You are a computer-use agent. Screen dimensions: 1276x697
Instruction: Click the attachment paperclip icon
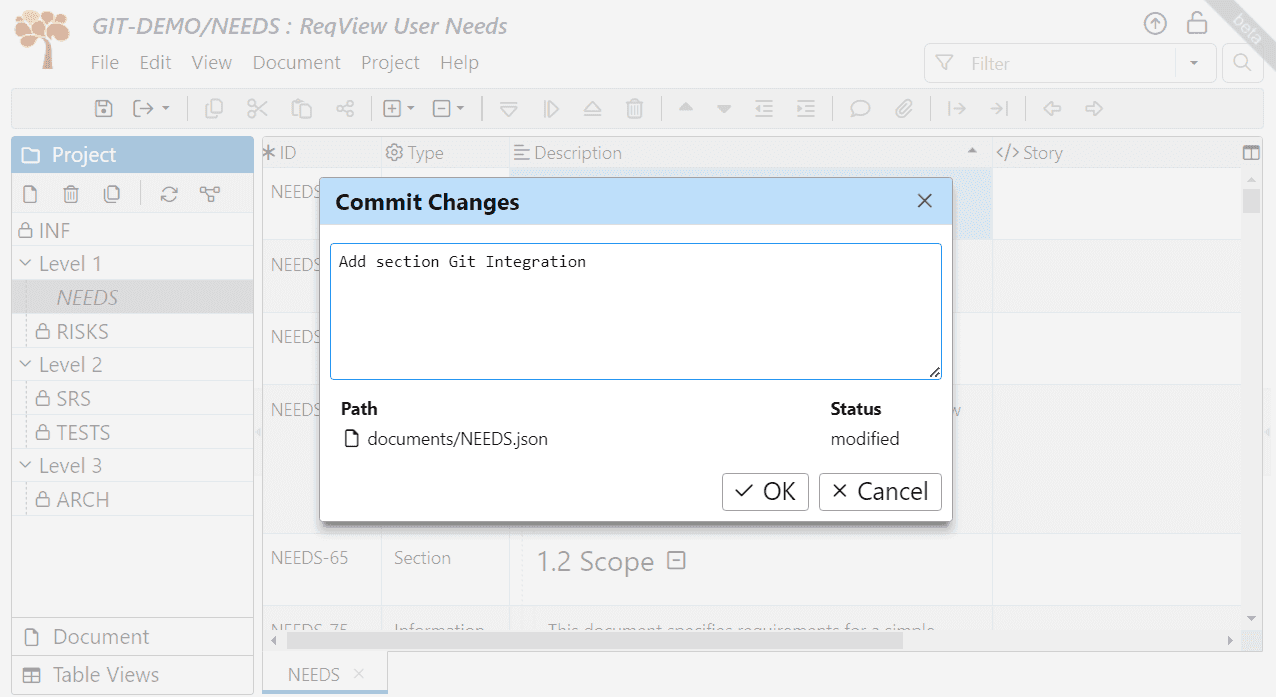[x=903, y=108]
